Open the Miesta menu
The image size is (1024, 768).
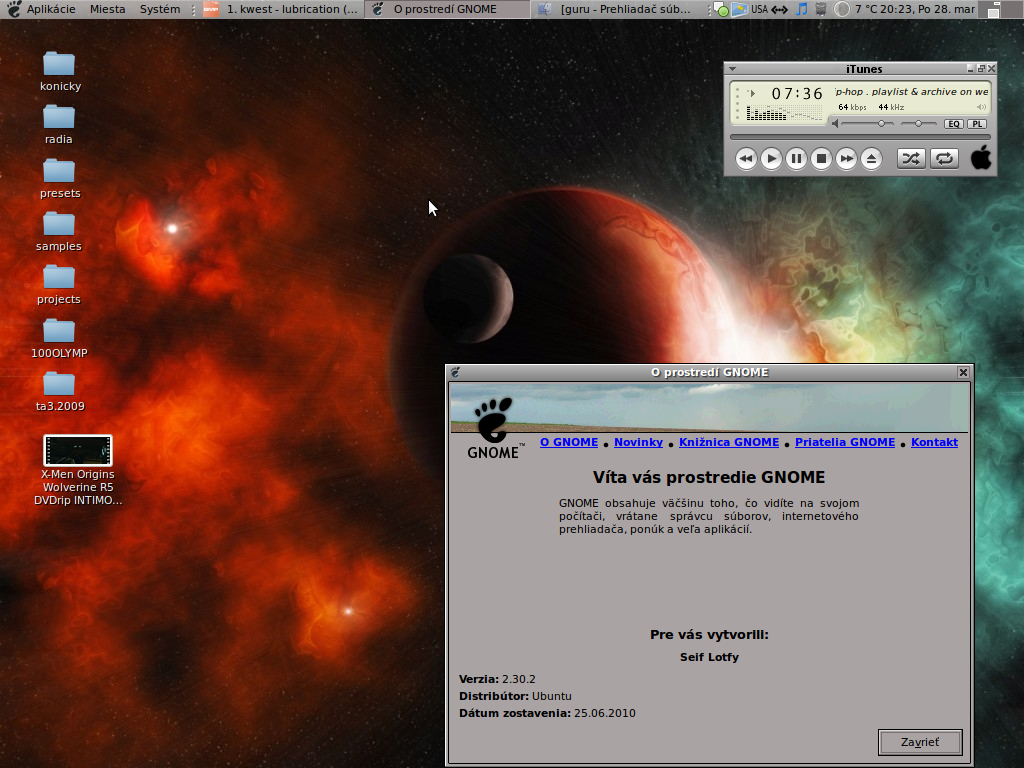[108, 9]
